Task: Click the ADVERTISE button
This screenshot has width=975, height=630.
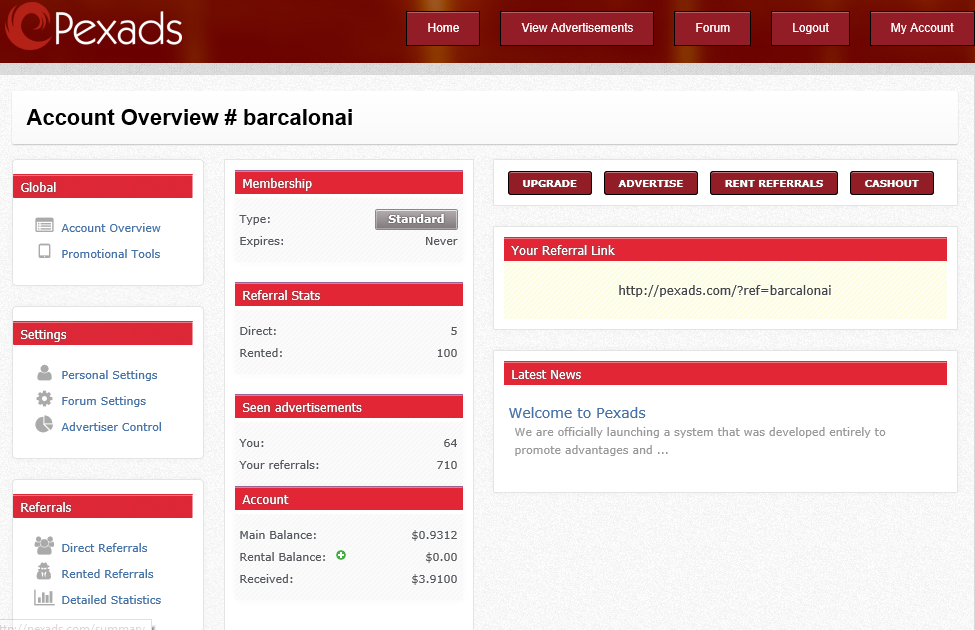Action: (650, 183)
